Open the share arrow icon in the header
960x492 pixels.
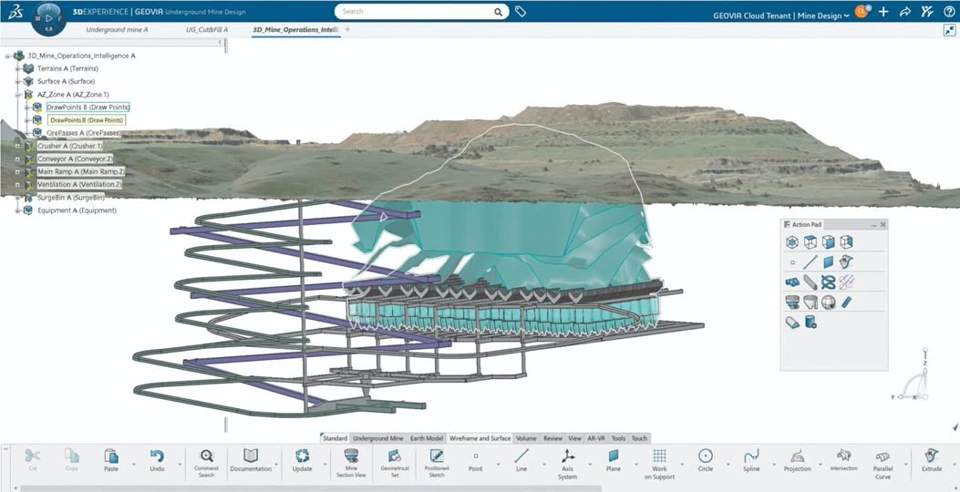(905, 12)
